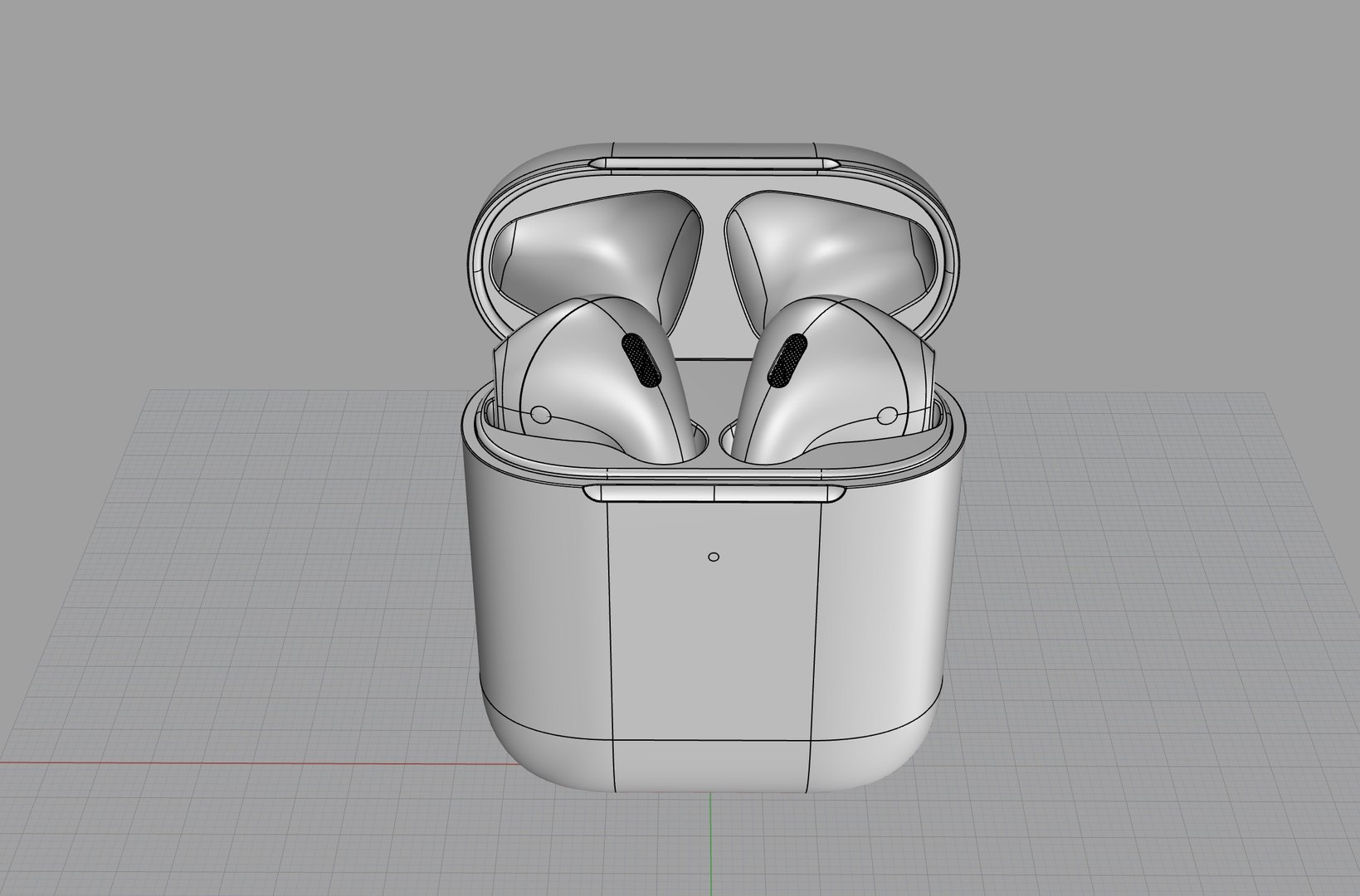Click the green Y-axis line on the grid
1360x896 pixels.
(x=712, y=844)
